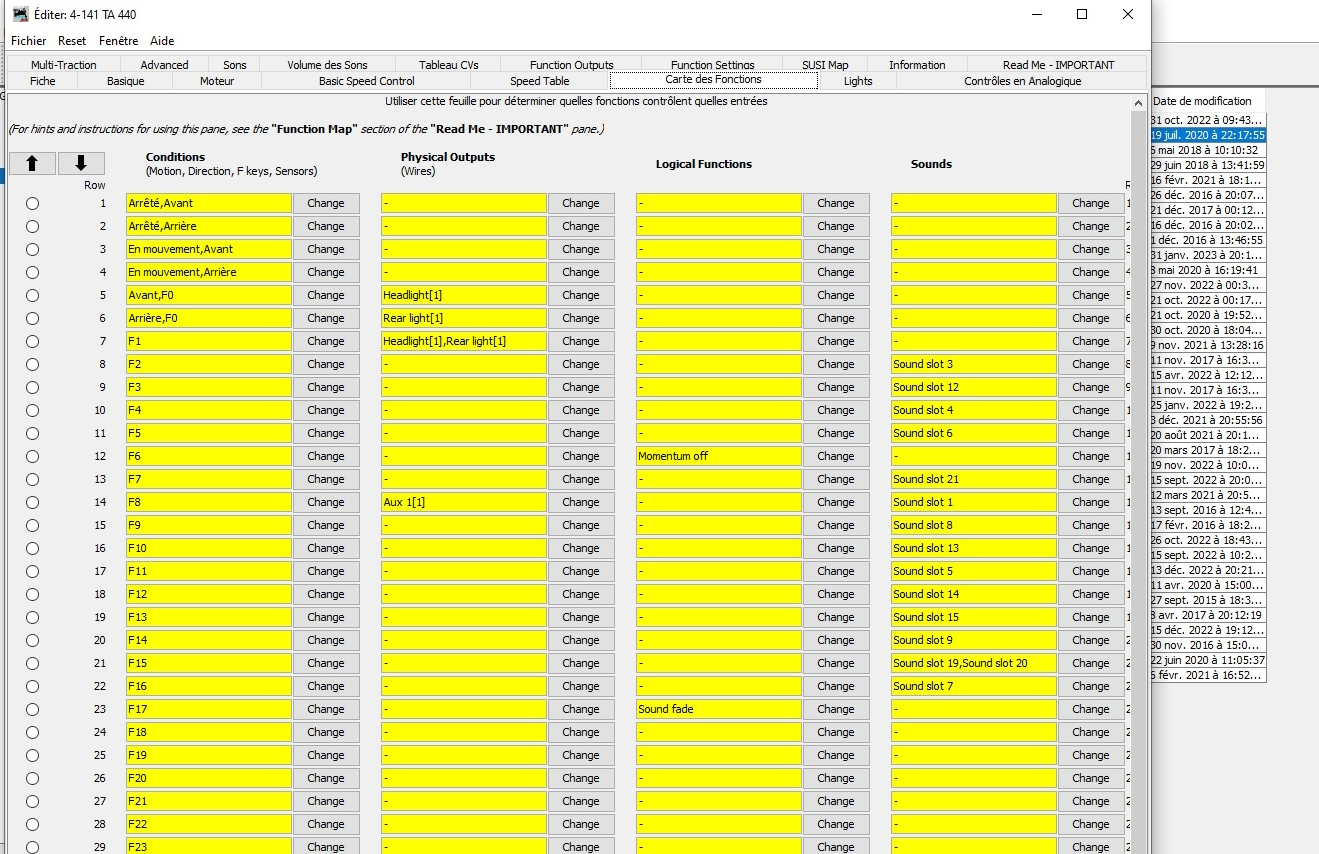
Task: Click Change for Avant,F0 condition
Action: 325,295
